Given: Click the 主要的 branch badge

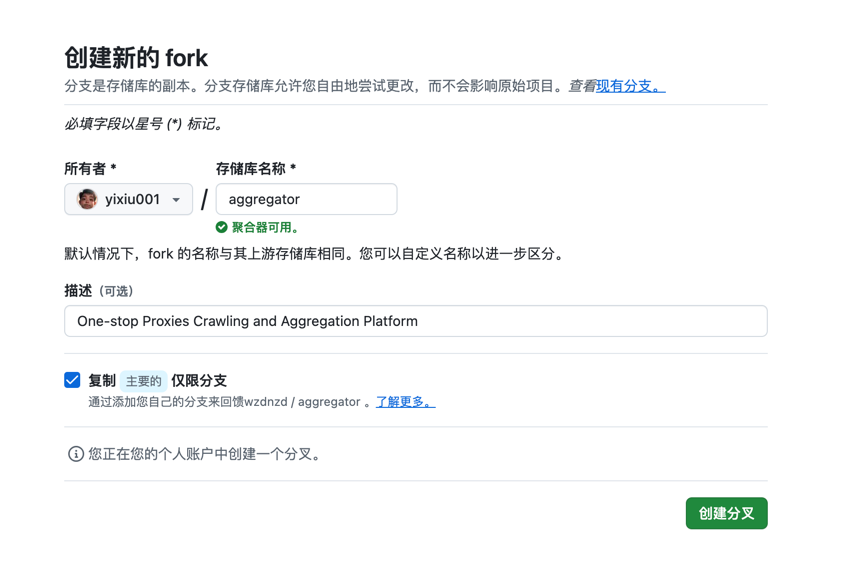Looking at the screenshot, I should 143,381.
